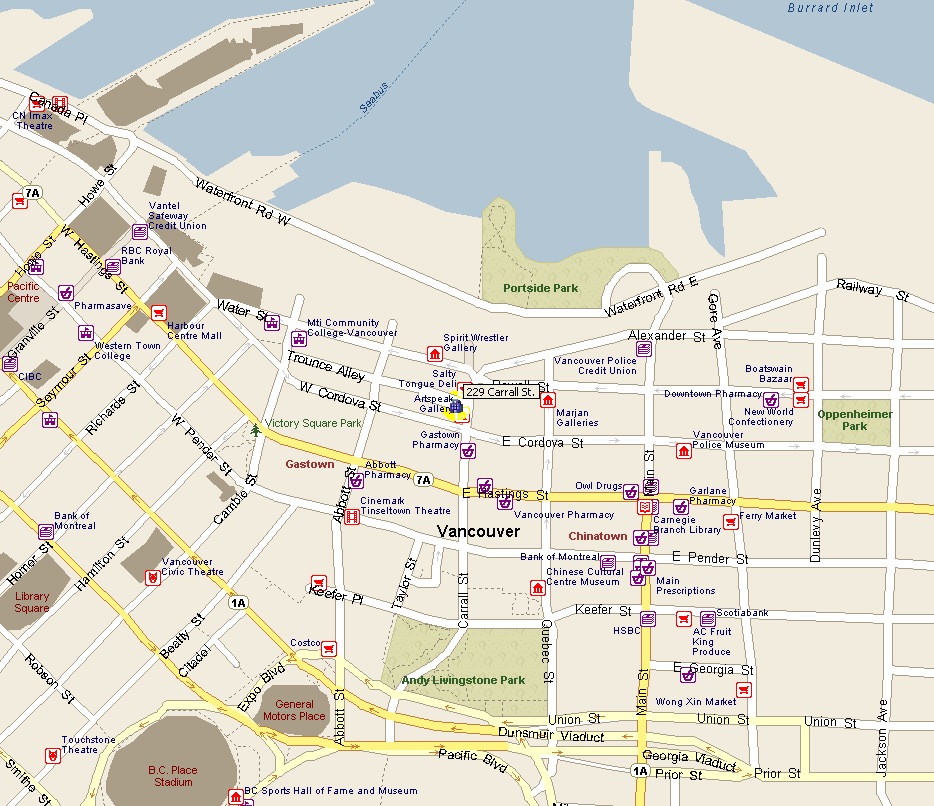The height and width of the screenshot is (806, 934).
Task: Click the AC Fruit King Produce cart icon
Action: tap(684, 619)
